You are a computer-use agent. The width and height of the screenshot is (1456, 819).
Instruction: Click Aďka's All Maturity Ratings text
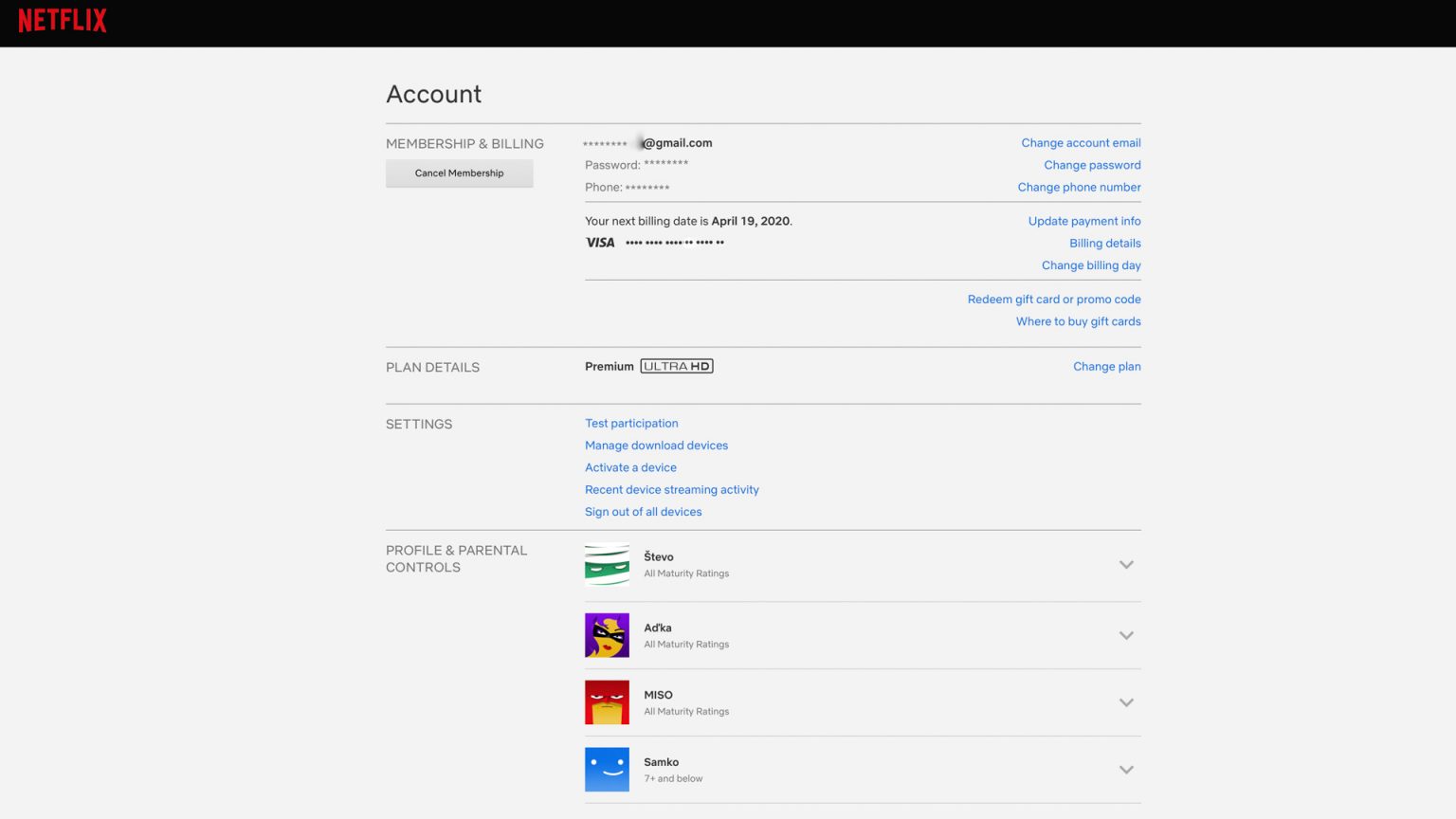coord(686,645)
